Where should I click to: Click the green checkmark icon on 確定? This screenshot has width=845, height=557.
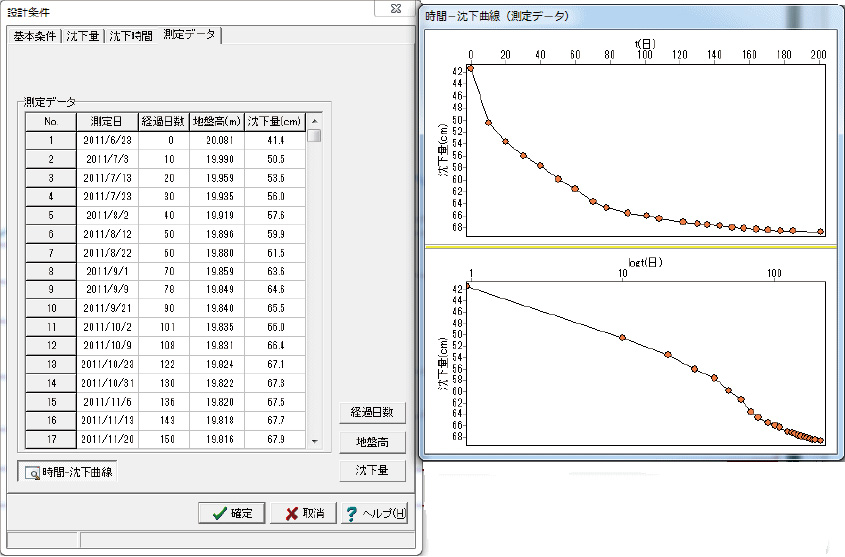[219, 513]
